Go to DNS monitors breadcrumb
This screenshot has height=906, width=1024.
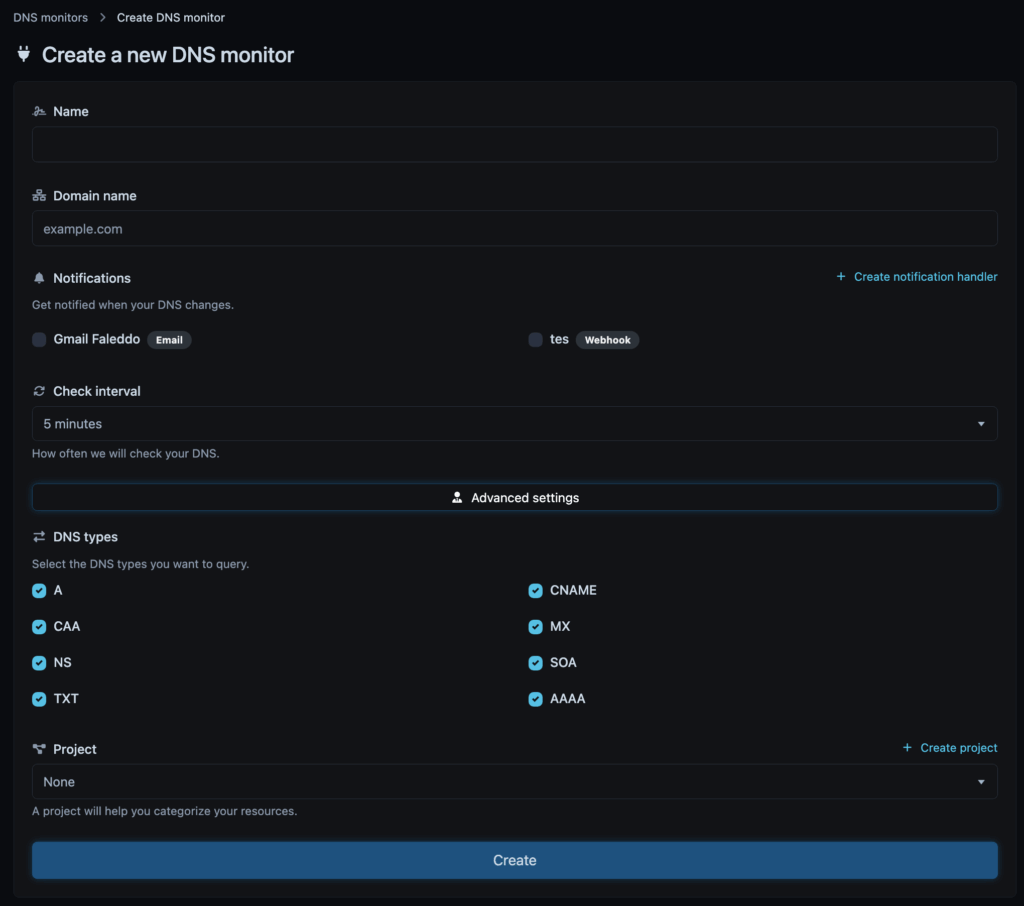click(x=50, y=18)
